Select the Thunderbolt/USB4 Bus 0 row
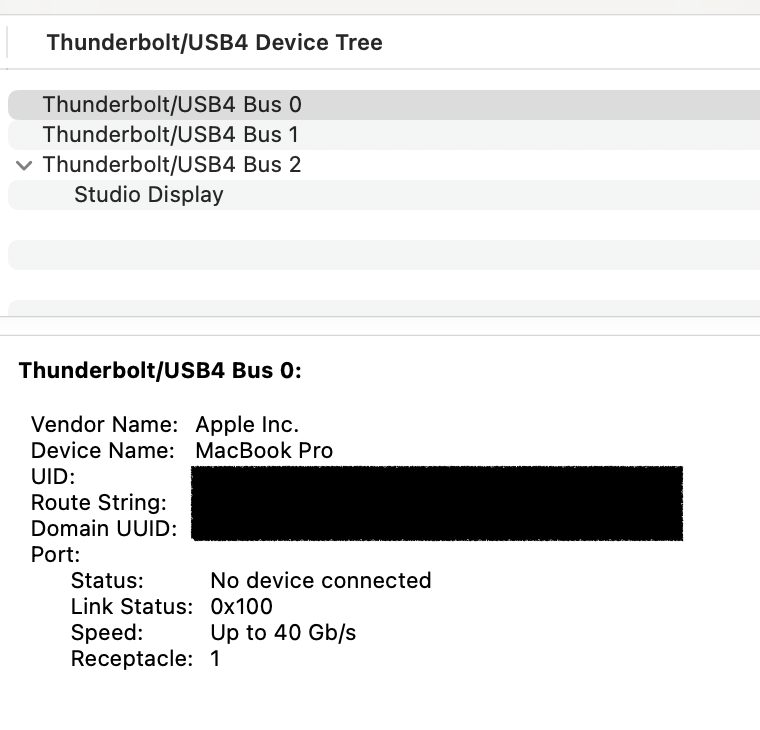Image resolution: width=760 pixels, height=730 pixels. (171, 105)
